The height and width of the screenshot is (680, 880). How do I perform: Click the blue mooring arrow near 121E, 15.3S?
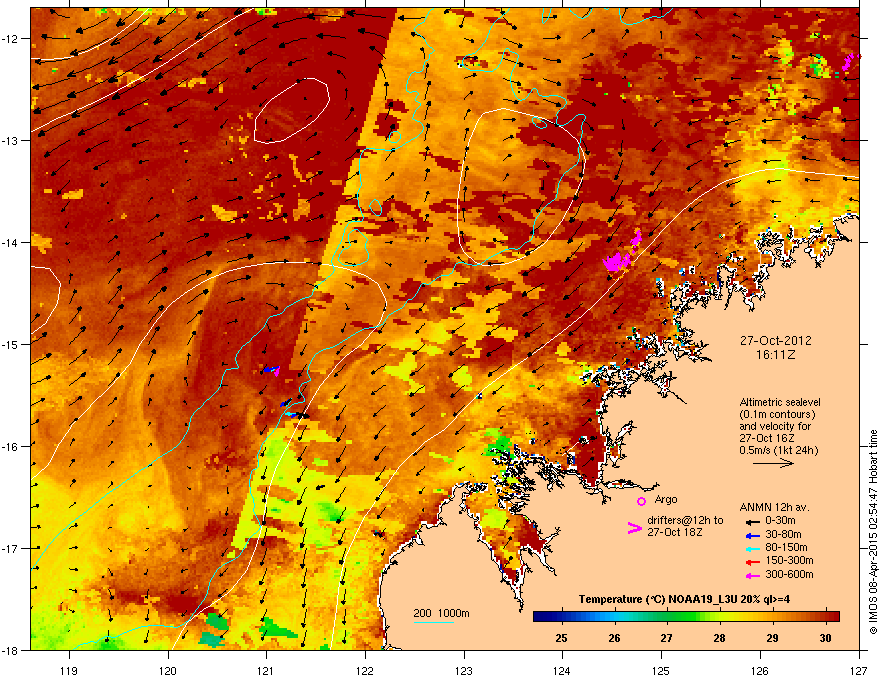(x=271, y=369)
